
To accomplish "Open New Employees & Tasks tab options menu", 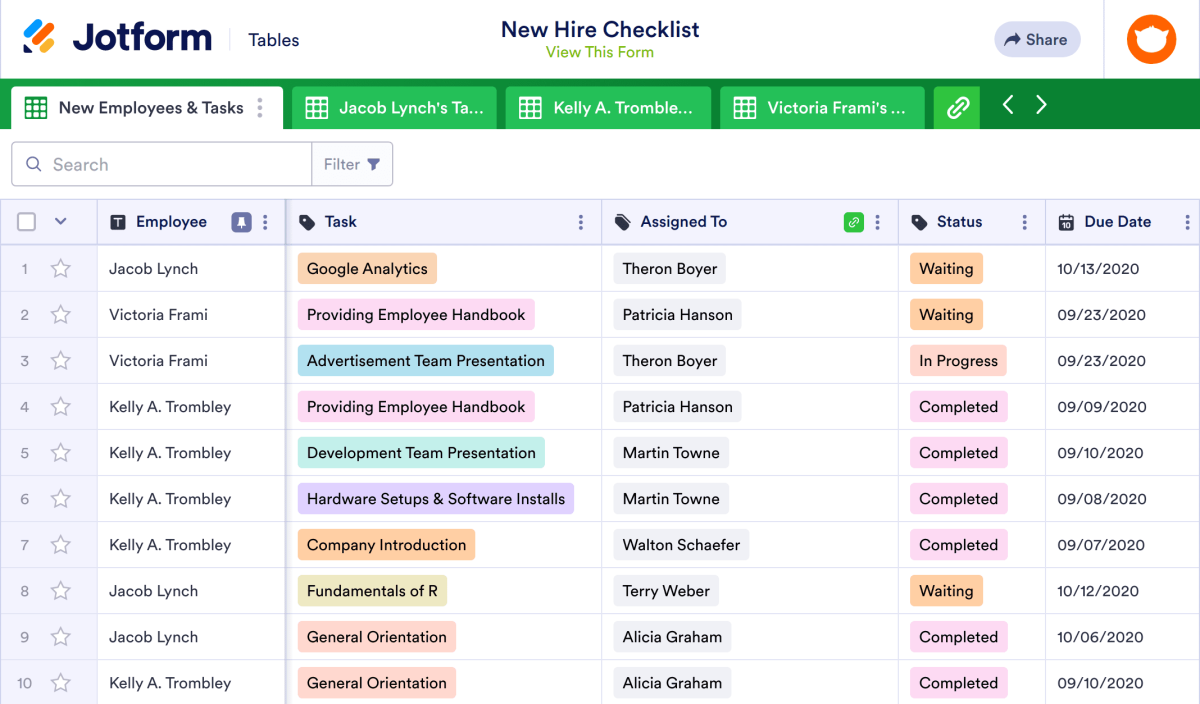I will 260,108.
